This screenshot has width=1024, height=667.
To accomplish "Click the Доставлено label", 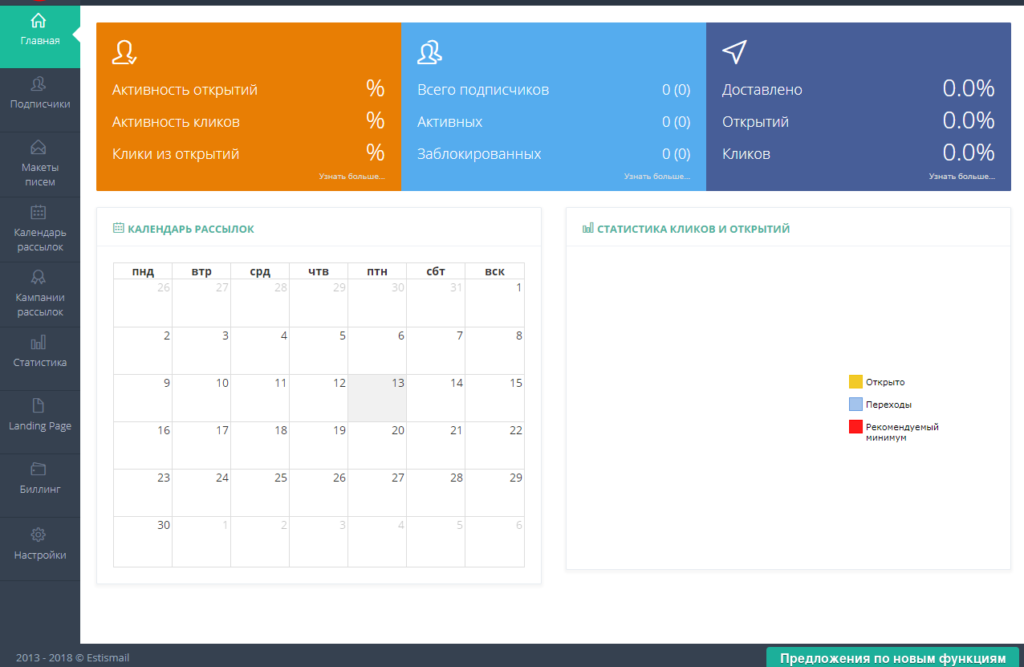I will coord(762,89).
